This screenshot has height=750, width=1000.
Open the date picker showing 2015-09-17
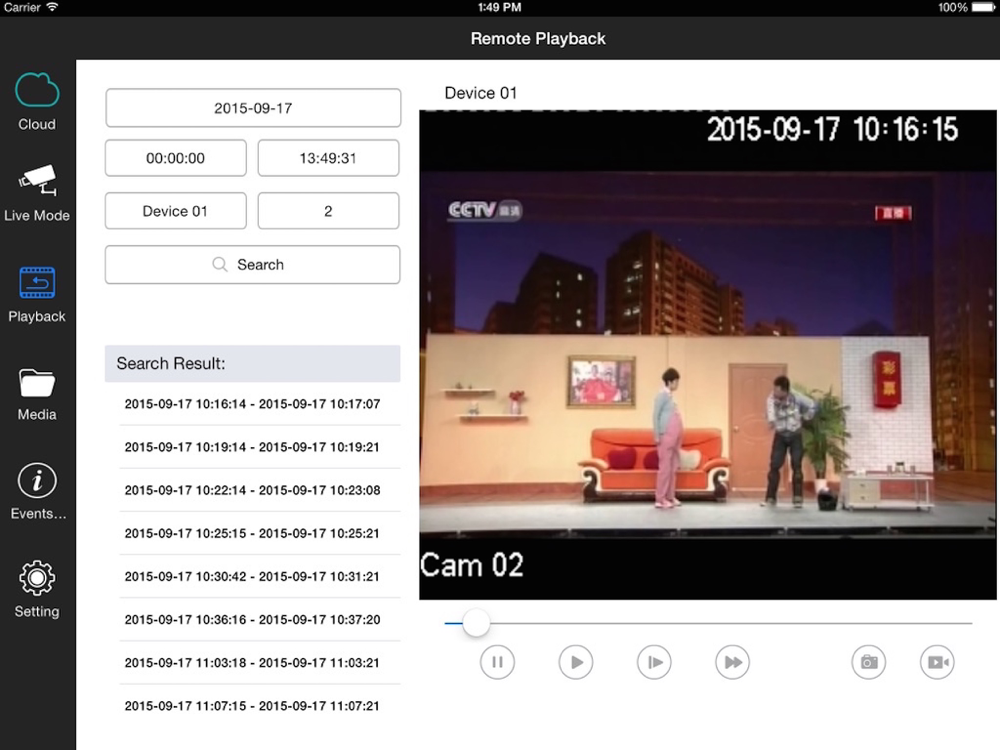pyautogui.click(x=253, y=108)
